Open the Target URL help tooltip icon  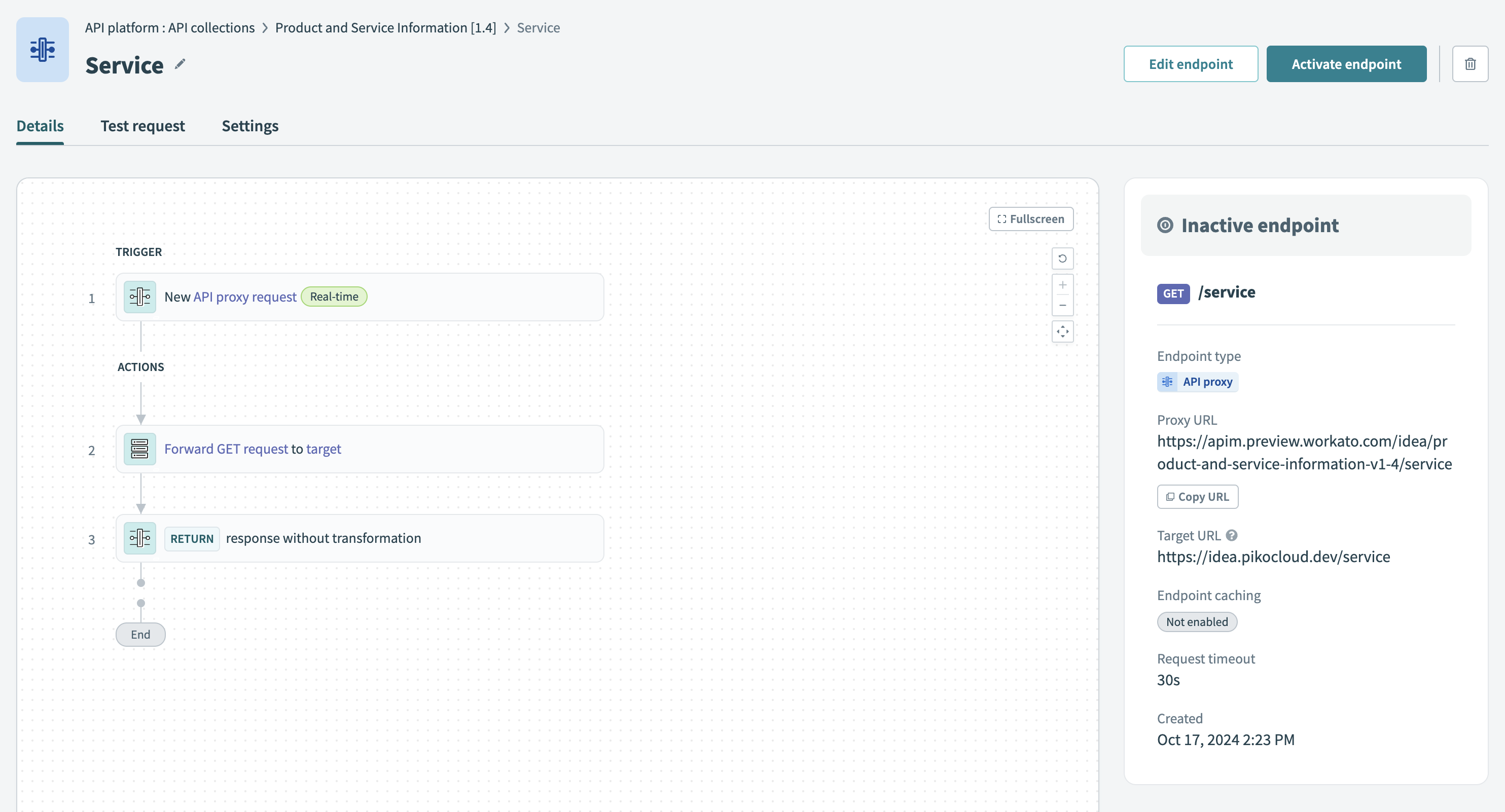[1232, 535]
